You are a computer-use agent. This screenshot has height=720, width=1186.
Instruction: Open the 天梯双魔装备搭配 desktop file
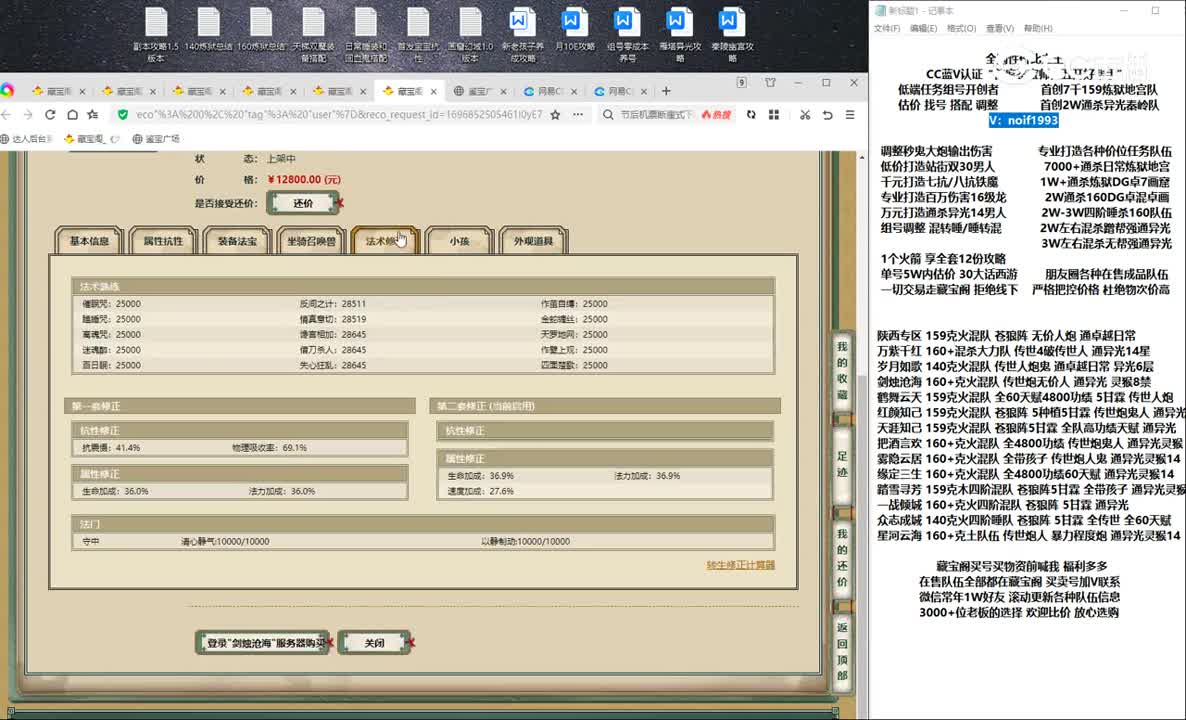pyautogui.click(x=313, y=34)
